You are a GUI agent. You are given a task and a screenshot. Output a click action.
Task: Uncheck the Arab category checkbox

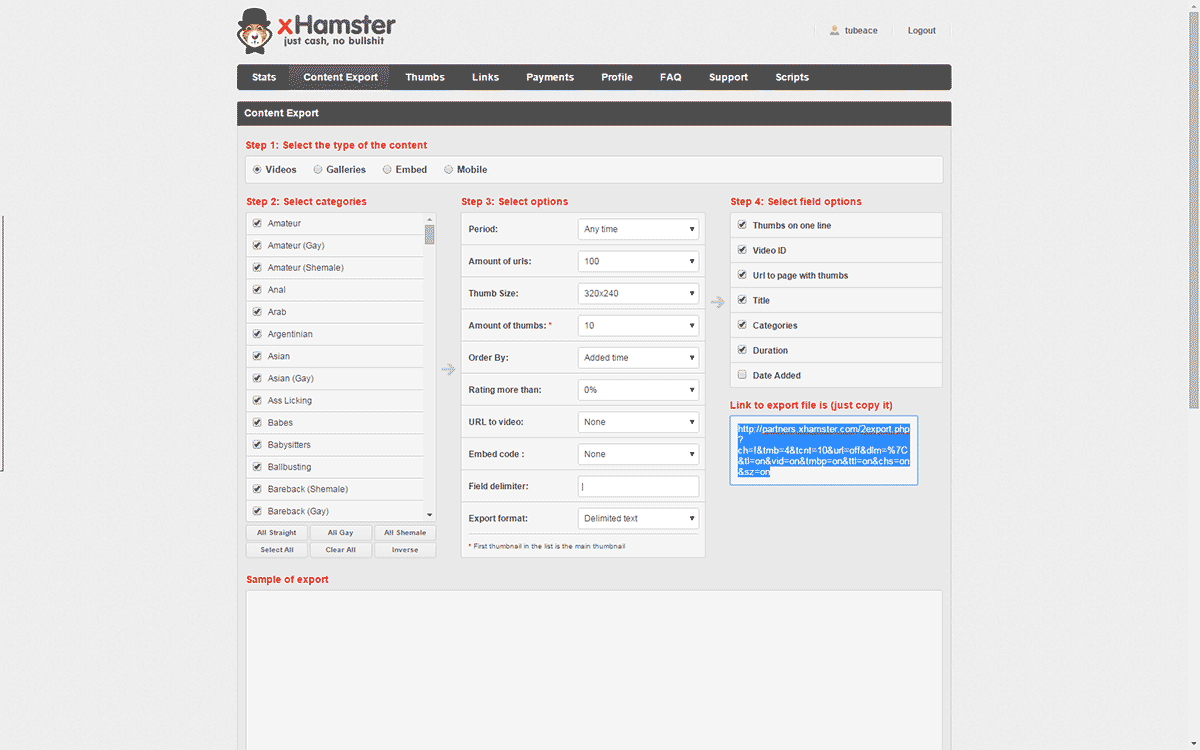coord(257,311)
